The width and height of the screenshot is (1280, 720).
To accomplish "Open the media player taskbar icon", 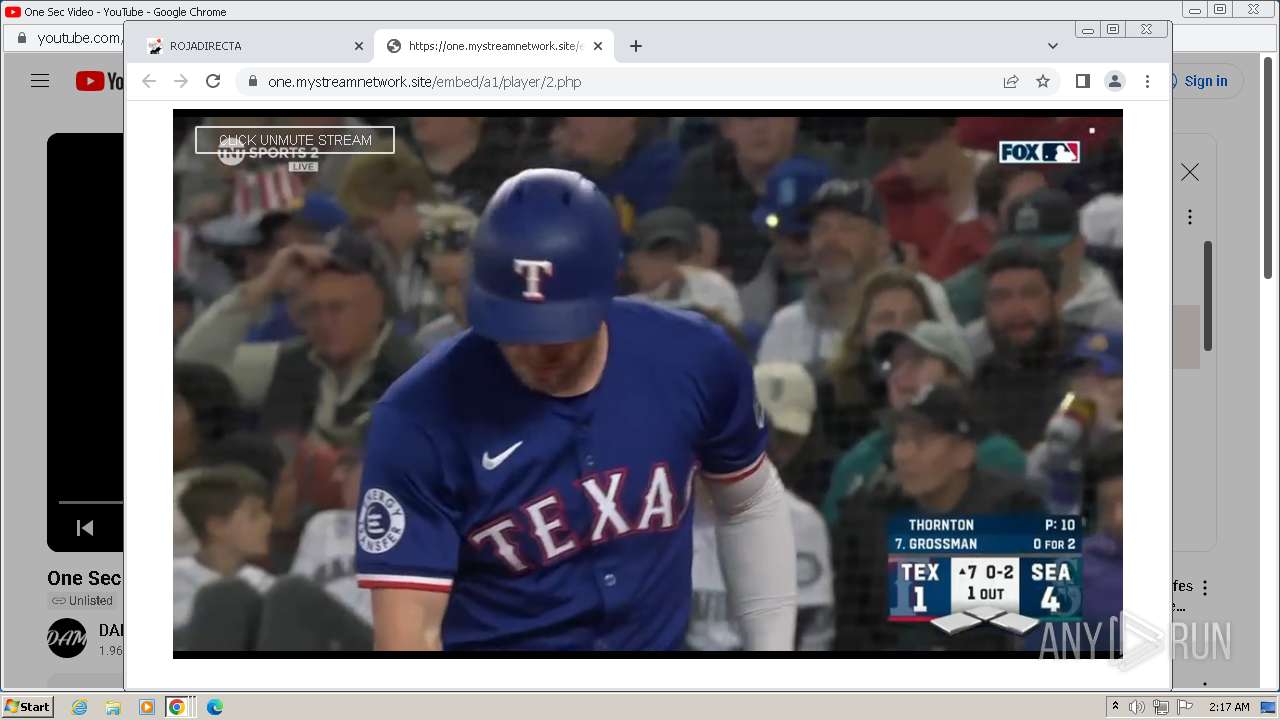I will [147, 707].
